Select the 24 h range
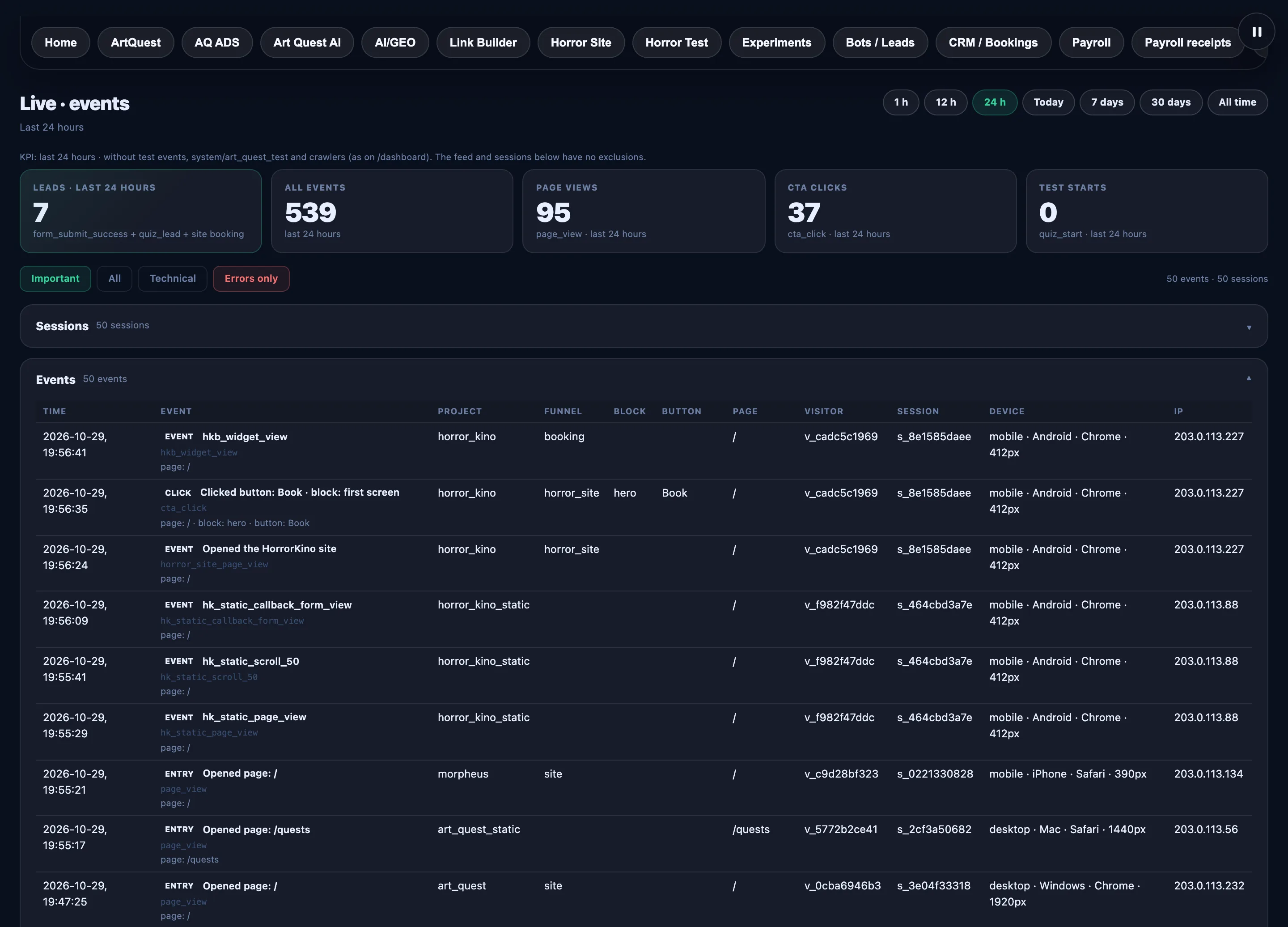Viewport: 1288px width, 927px height. click(x=995, y=102)
